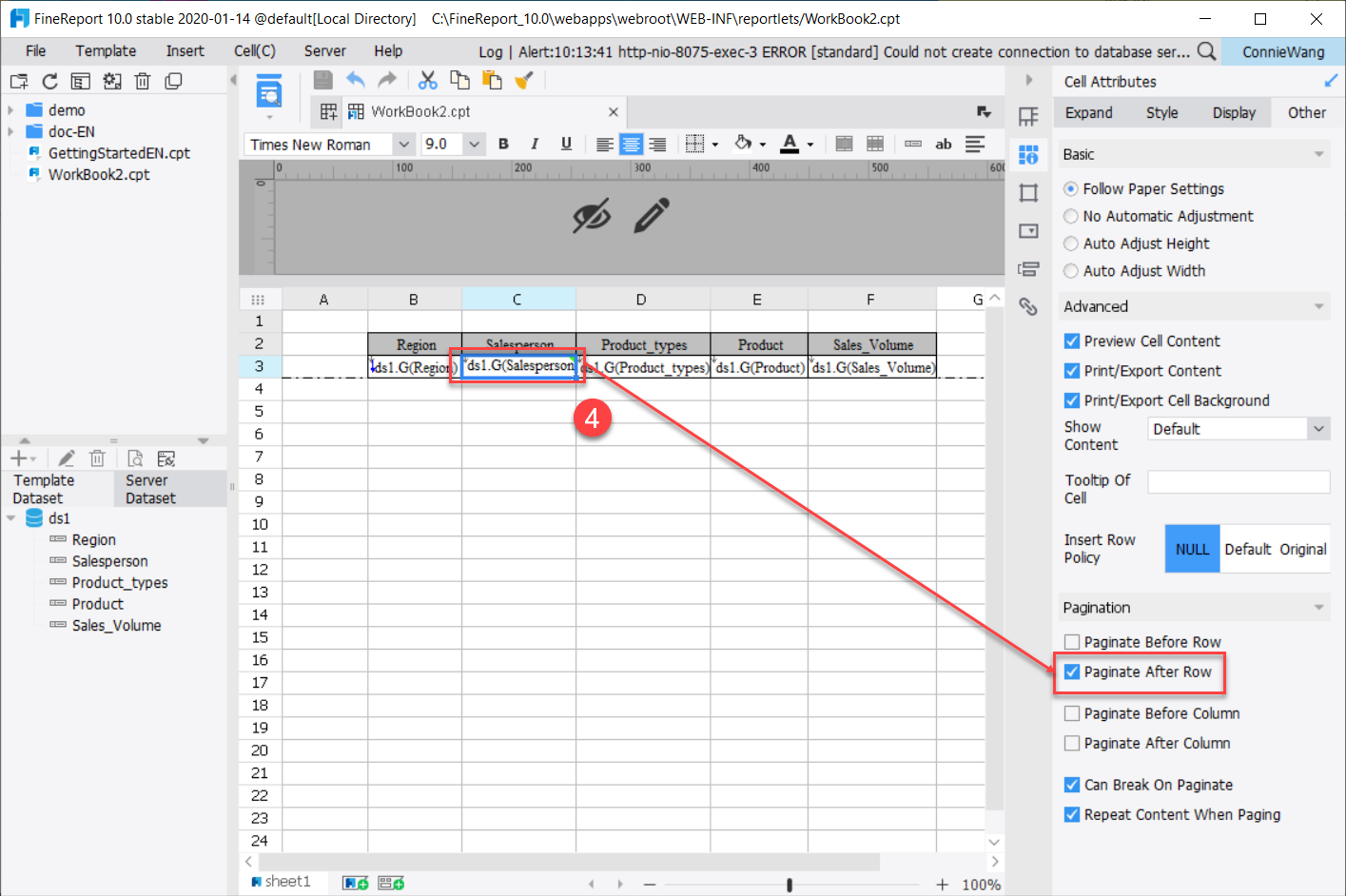Screen dimensions: 1346x896
Task: Uncheck Repeat Content When Paging
Action: tap(1073, 814)
